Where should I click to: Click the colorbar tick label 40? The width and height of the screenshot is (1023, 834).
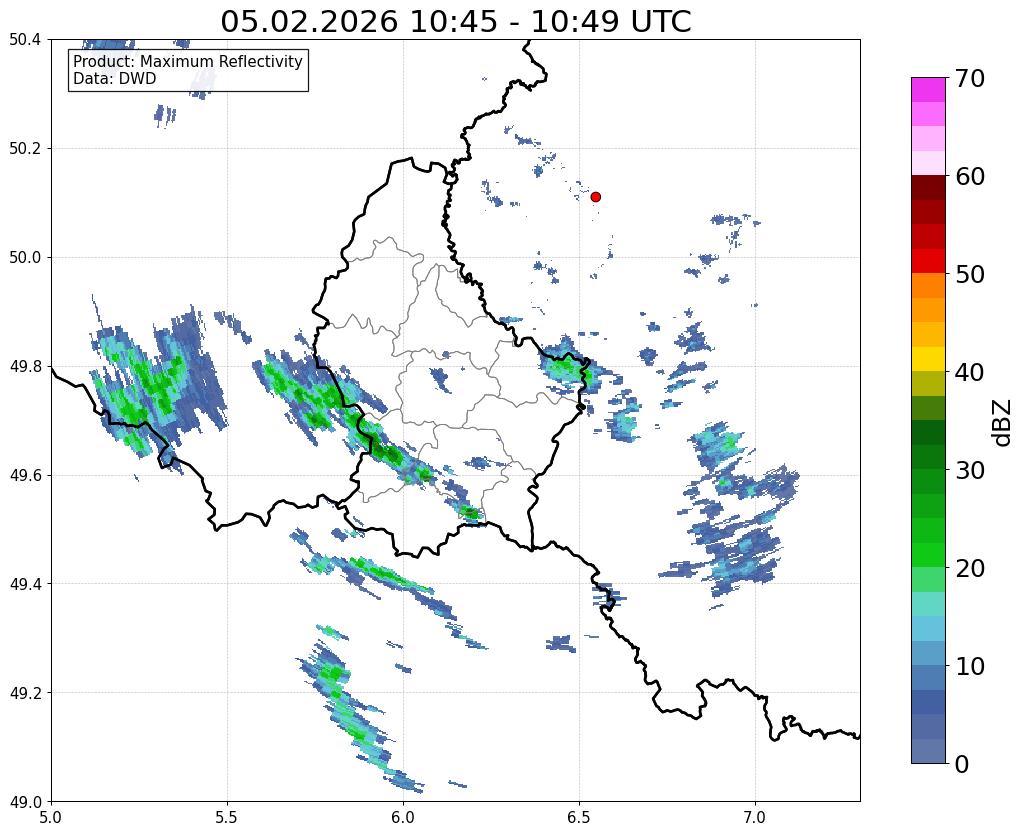(x=969, y=372)
